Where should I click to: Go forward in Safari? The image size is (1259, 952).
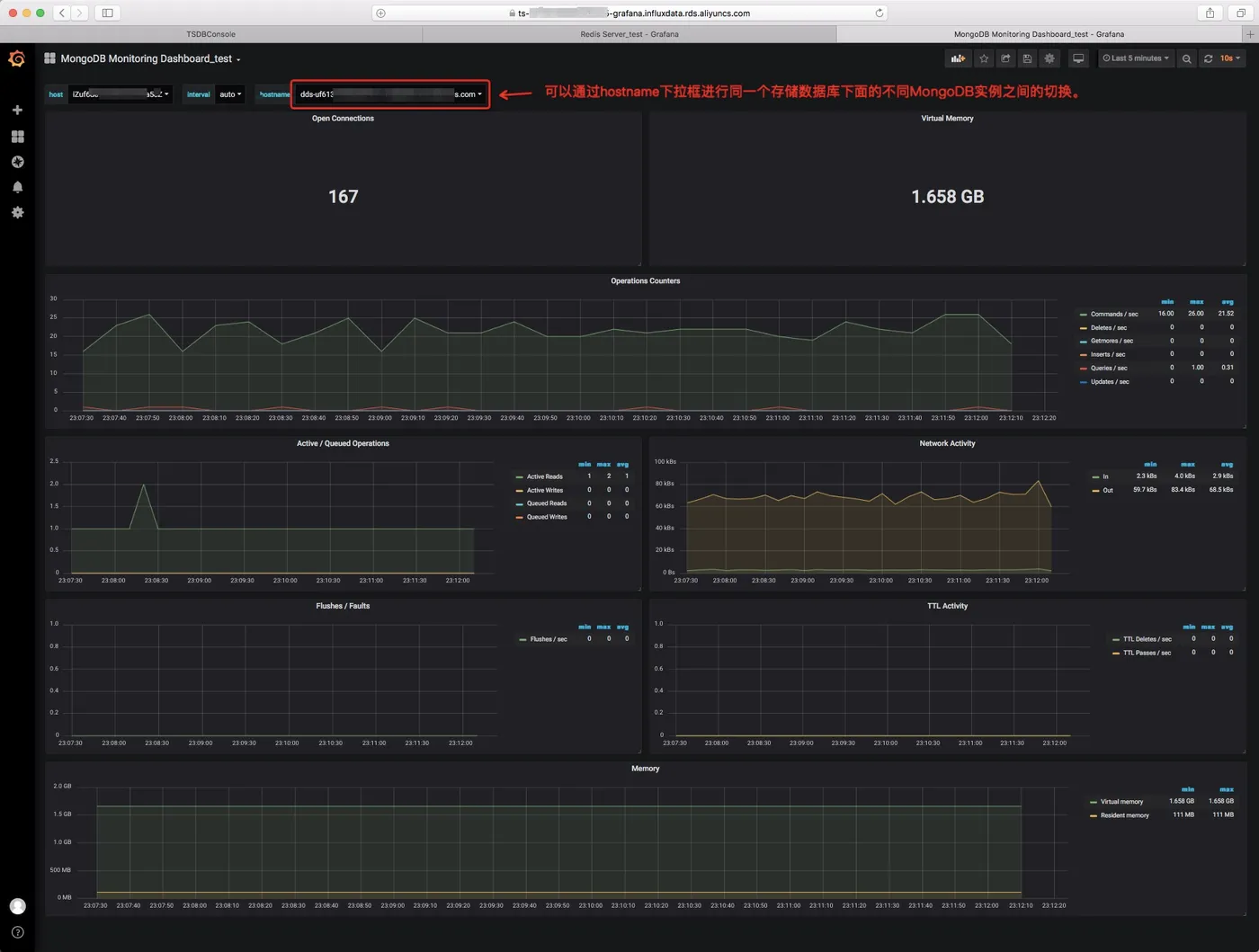(x=80, y=13)
